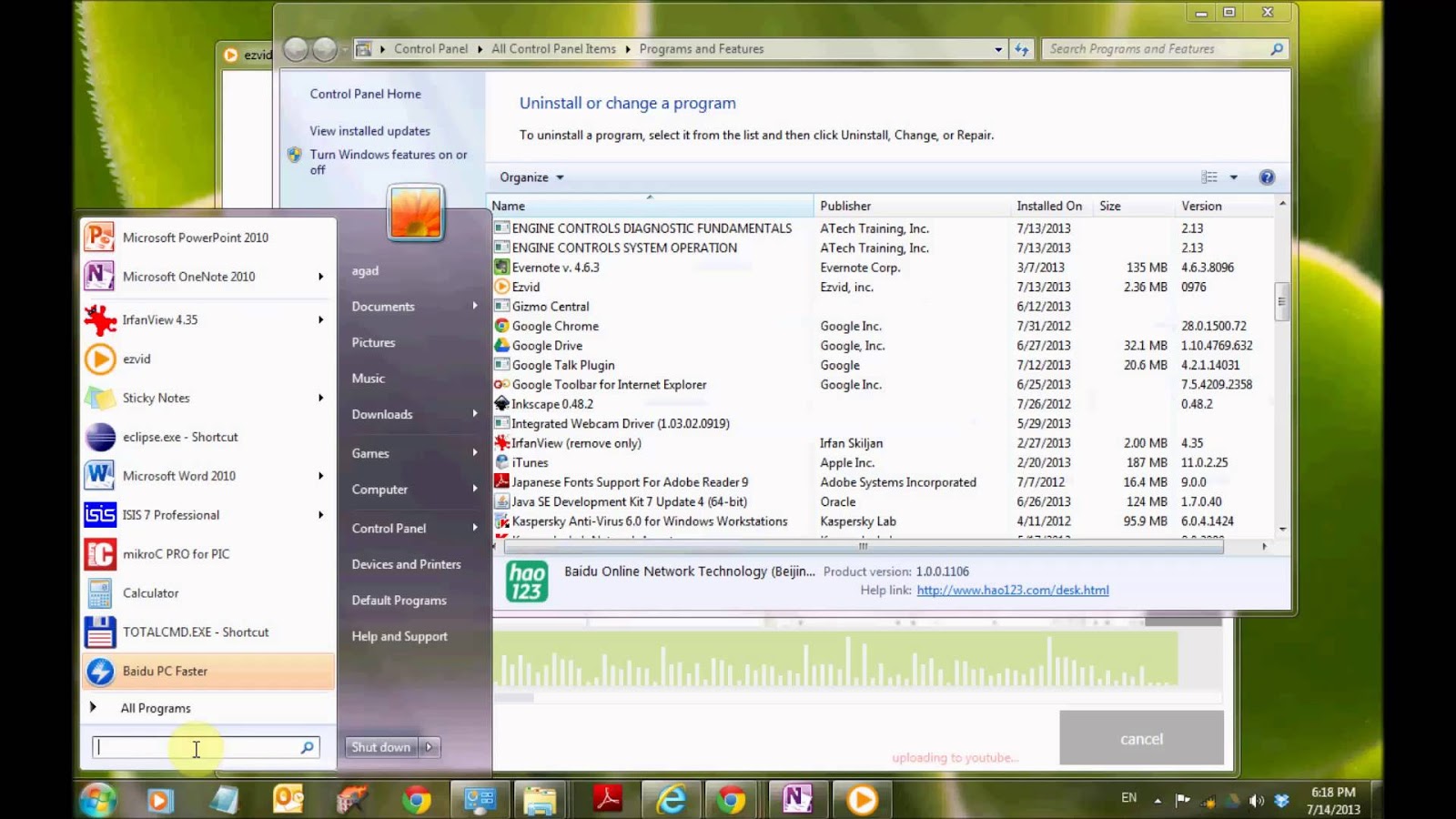
Task: Click Turn Windows features on or off
Action: pos(389,162)
